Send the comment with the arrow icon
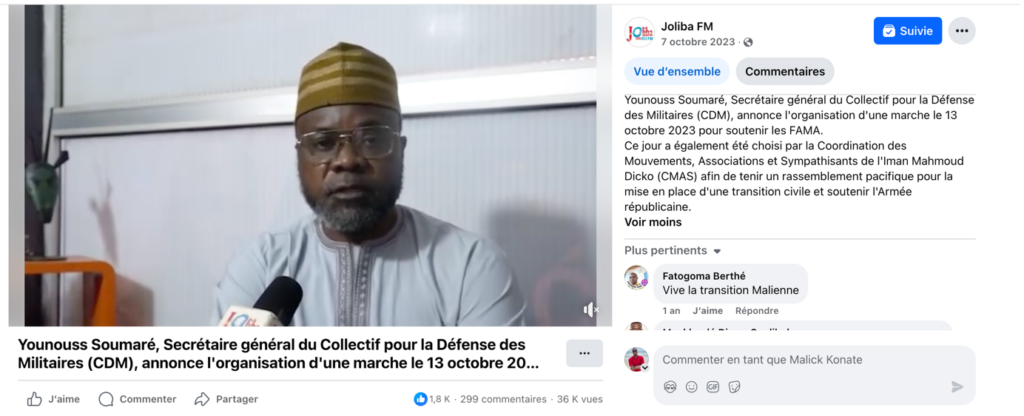 tap(957, 387)
